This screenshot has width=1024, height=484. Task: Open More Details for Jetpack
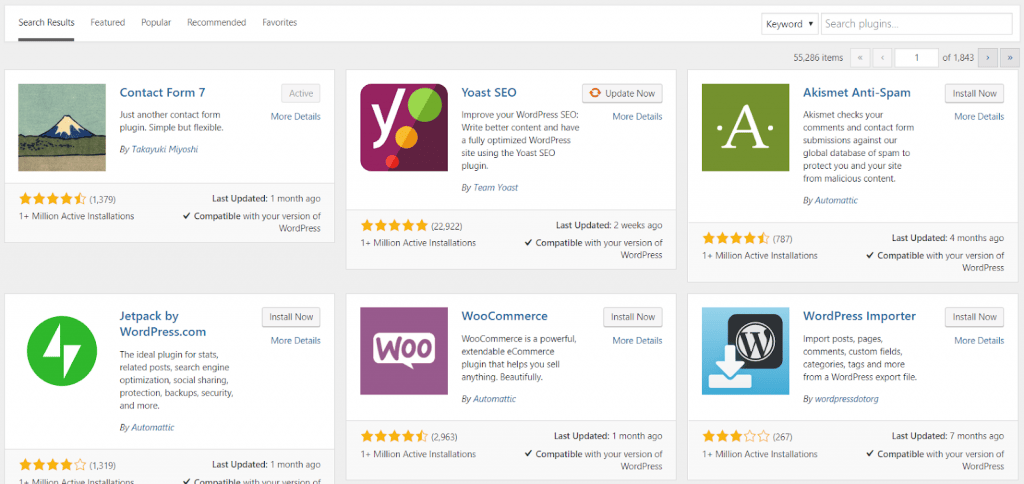pyautogui.click(x=296, y=340)
